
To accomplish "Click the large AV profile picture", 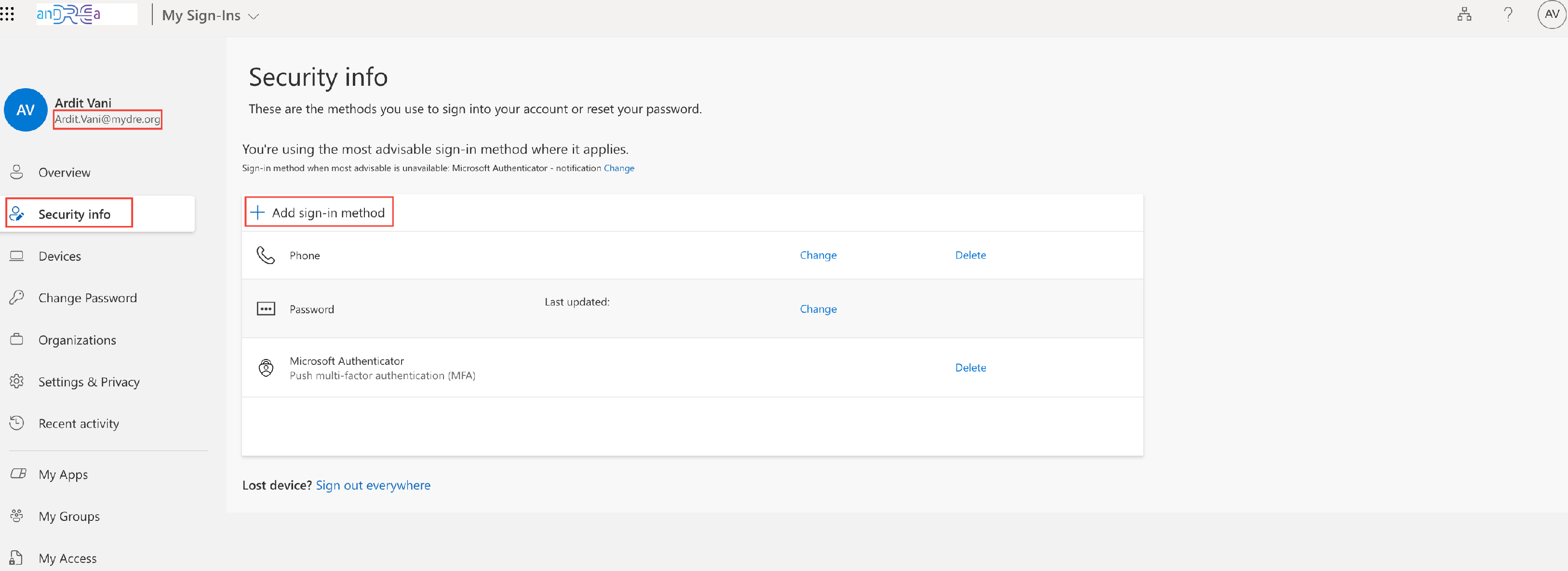I will 25,110.
